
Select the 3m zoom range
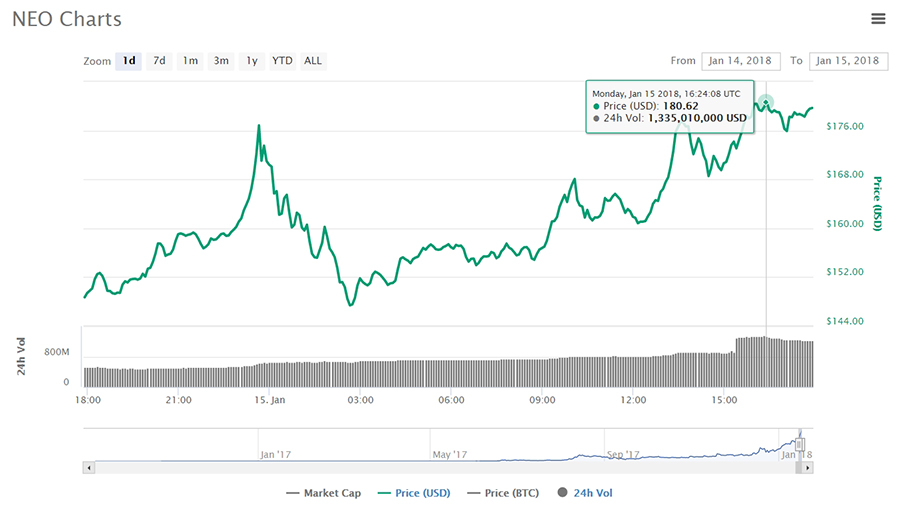point(221,61)
